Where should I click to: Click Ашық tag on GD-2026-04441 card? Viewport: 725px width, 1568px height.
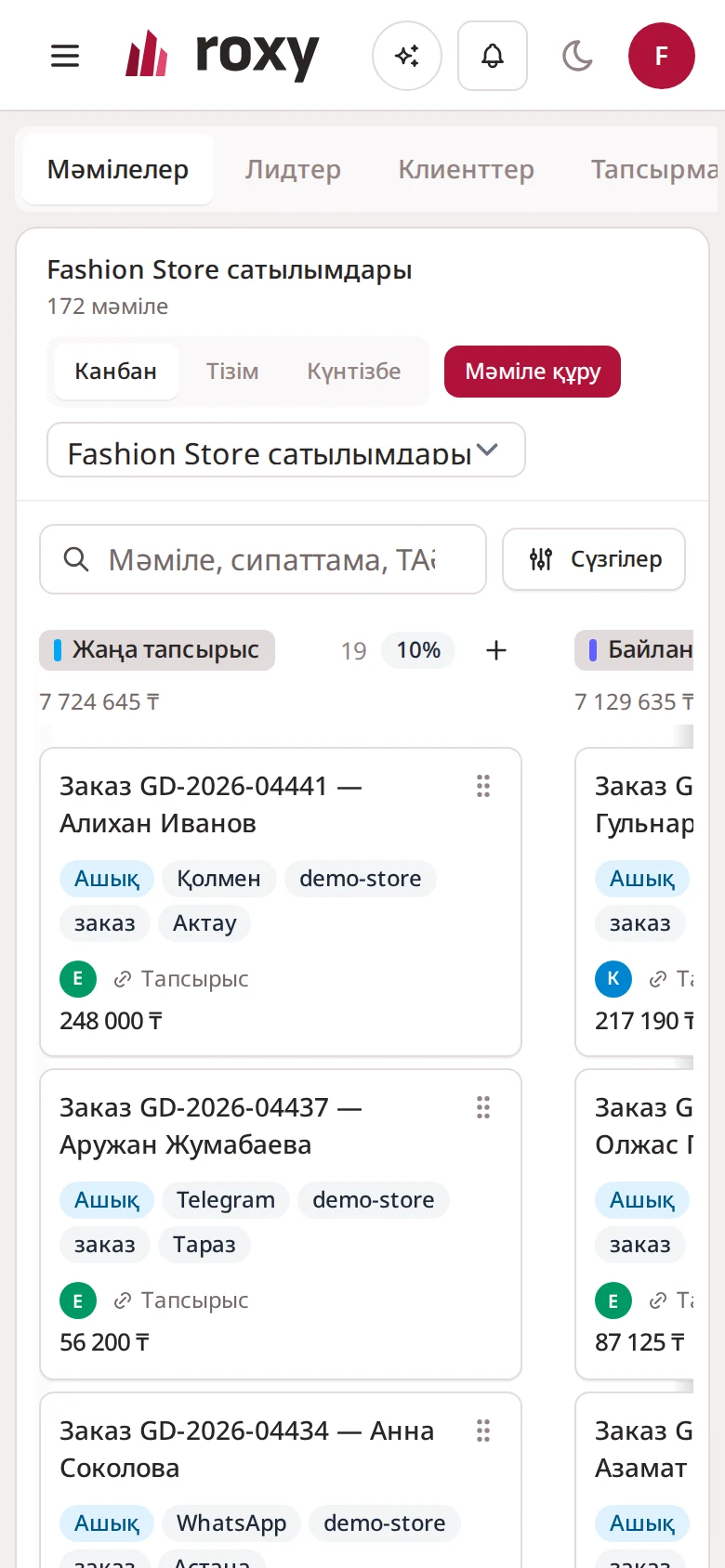tap(107, 879)
